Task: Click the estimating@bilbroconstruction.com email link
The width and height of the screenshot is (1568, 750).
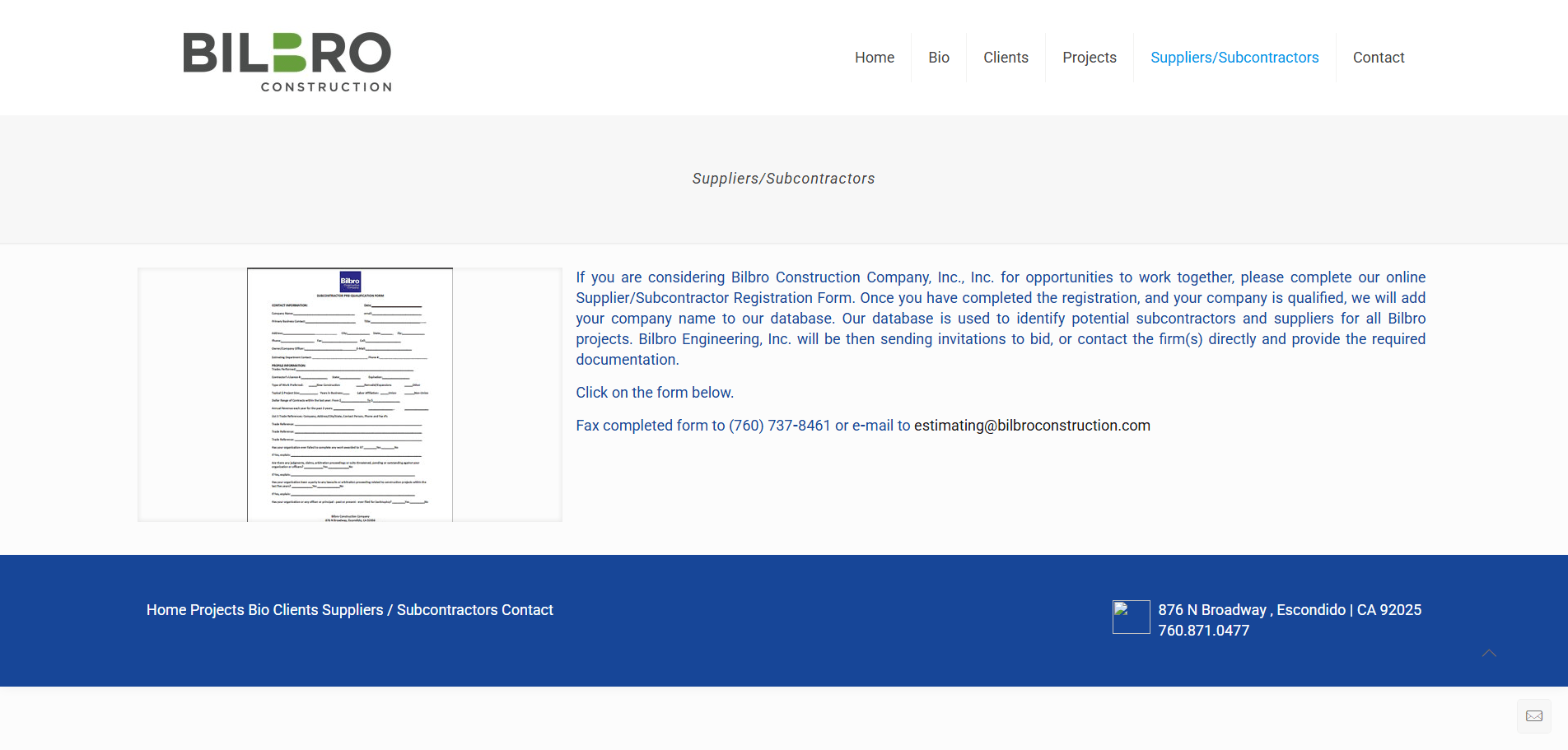Action: [1031, 426]
